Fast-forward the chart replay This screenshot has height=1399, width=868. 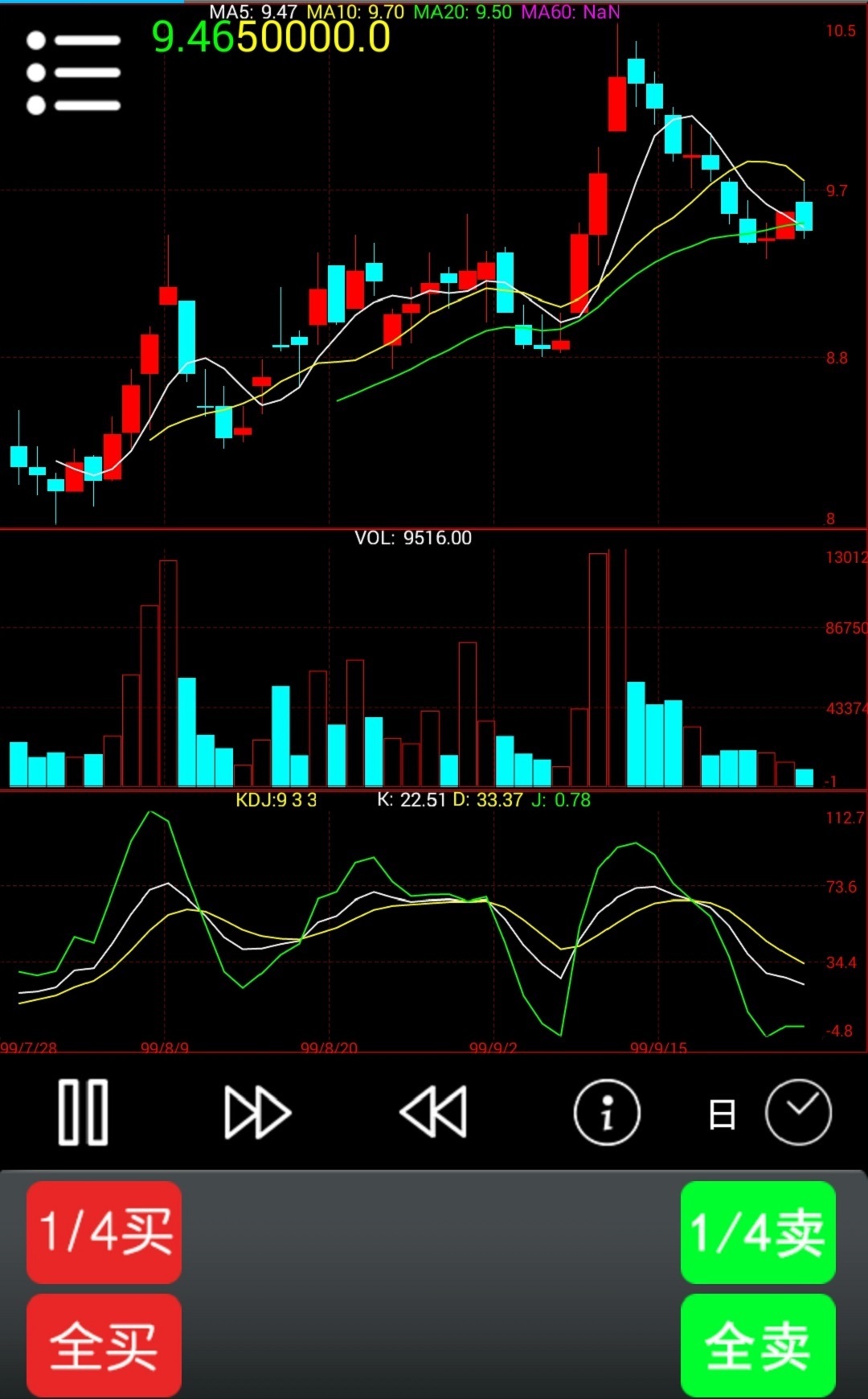(x=257, y=1113)
